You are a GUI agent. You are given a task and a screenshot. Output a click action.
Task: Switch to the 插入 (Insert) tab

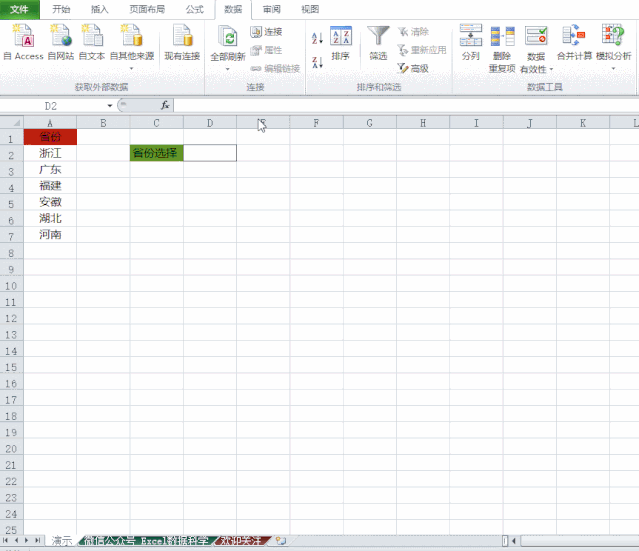[99, 9]
